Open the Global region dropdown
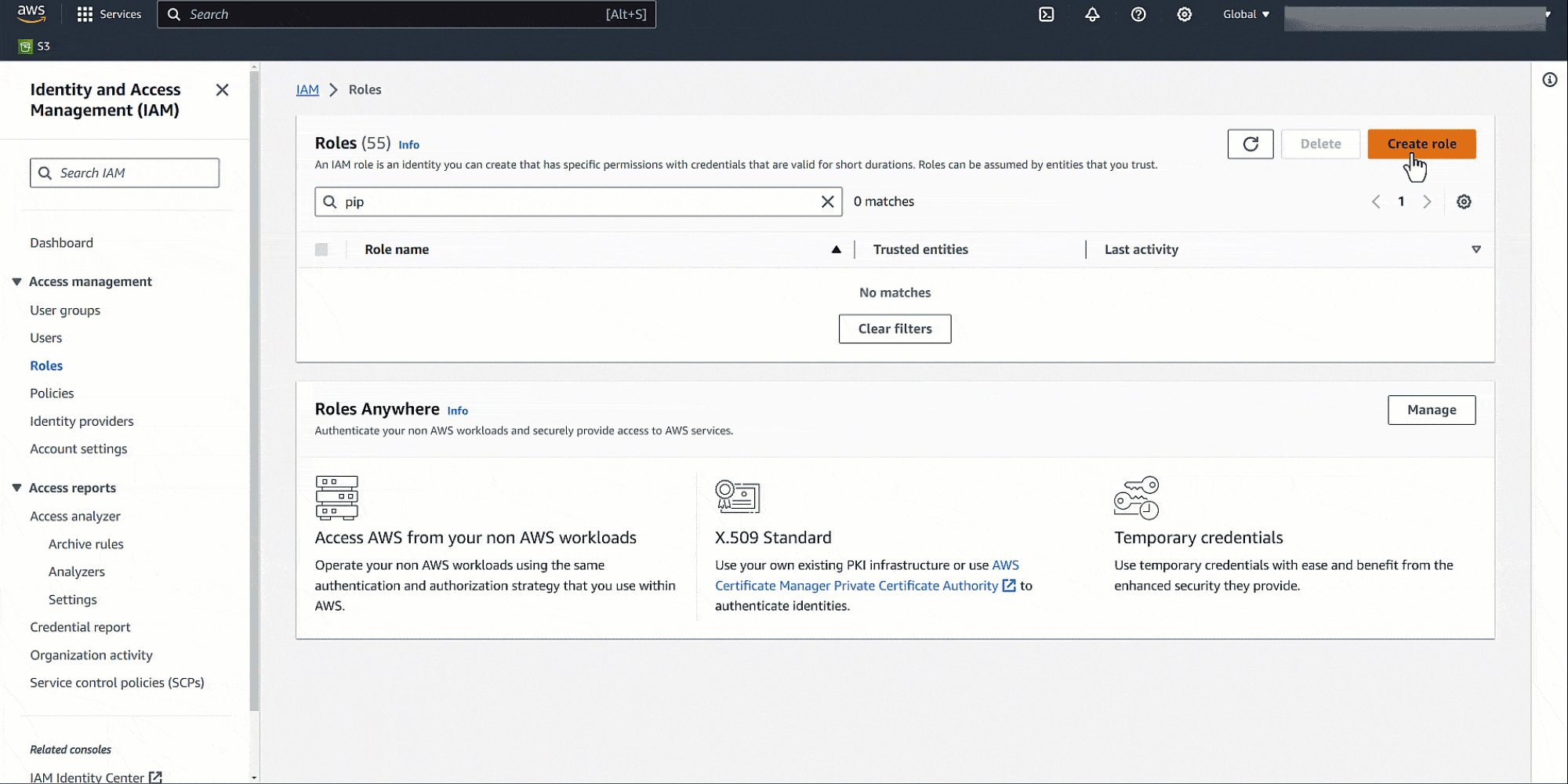 [1247, 14]
